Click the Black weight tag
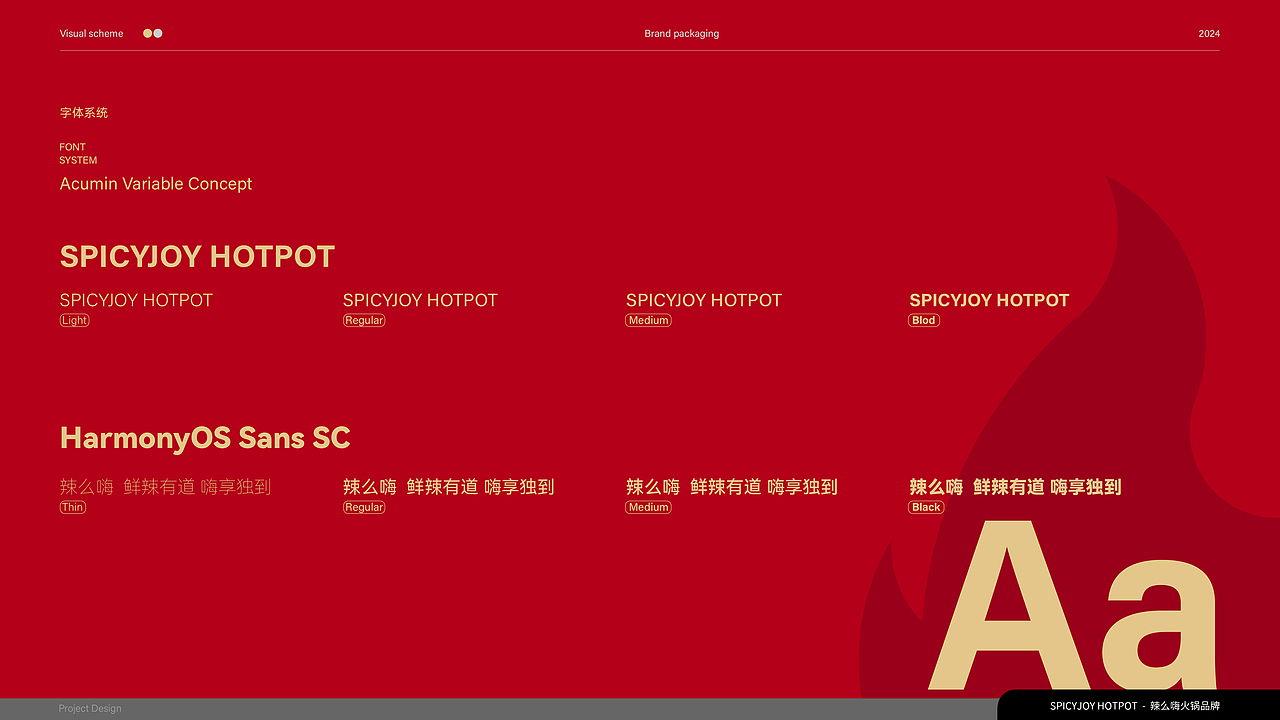 pos(926,507)
